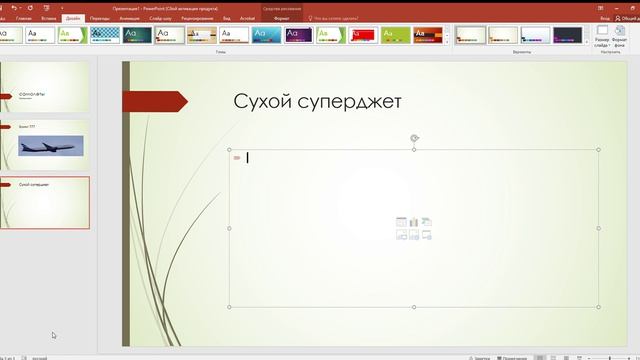This screenshot has width=640, height=360.
Task: Click the Общий доступ share button
Action: click(x=628, y=18)
